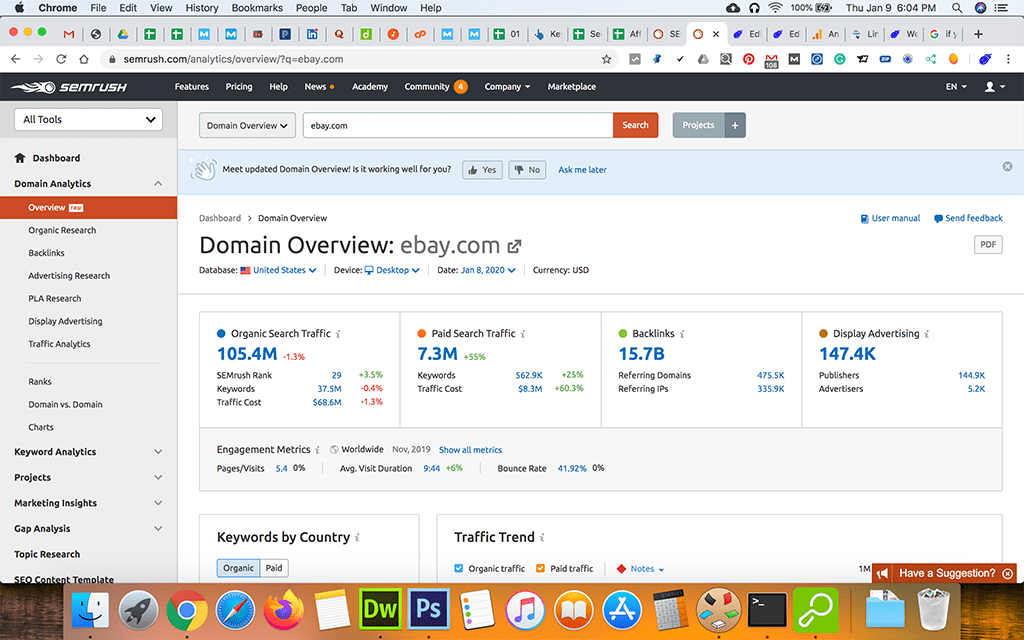Open Marketplace in top nav
1024x640 pixels.
pos(571,86)
